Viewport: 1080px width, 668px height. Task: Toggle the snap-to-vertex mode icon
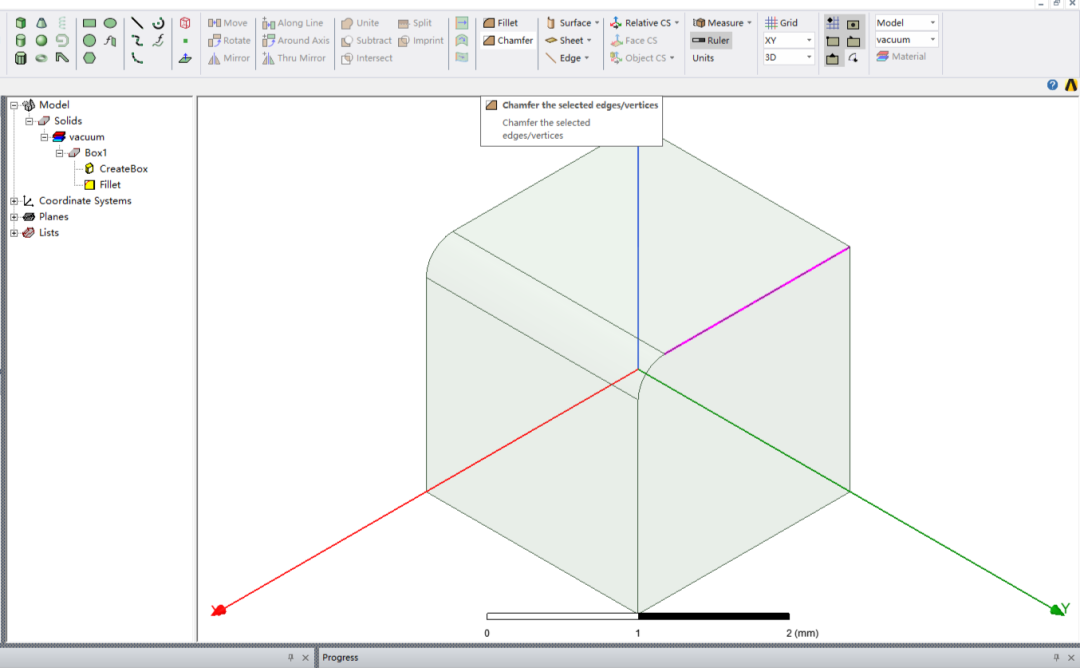coord(833,41)
